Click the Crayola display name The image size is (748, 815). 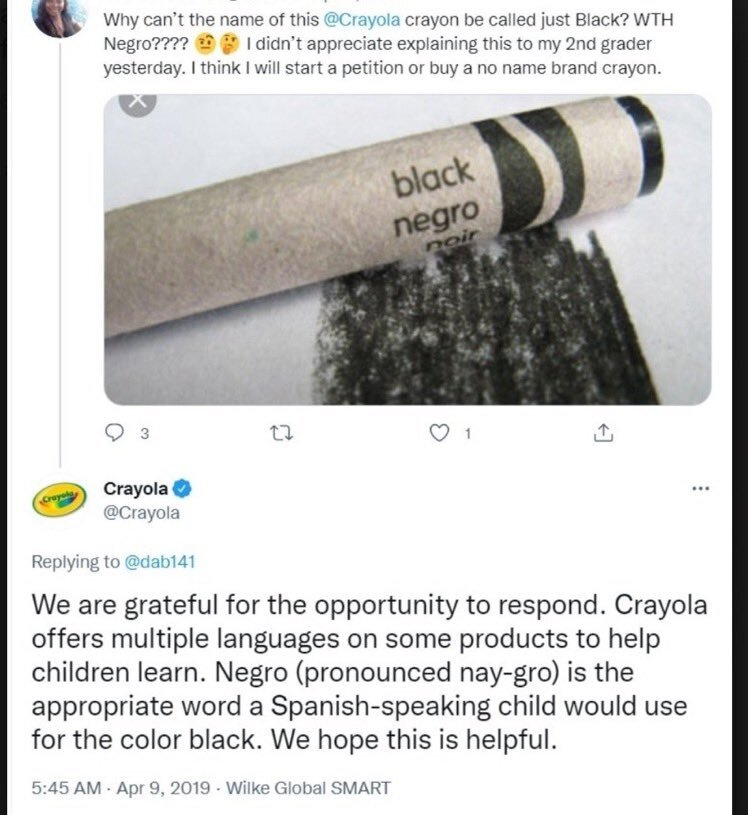(136, 489)
